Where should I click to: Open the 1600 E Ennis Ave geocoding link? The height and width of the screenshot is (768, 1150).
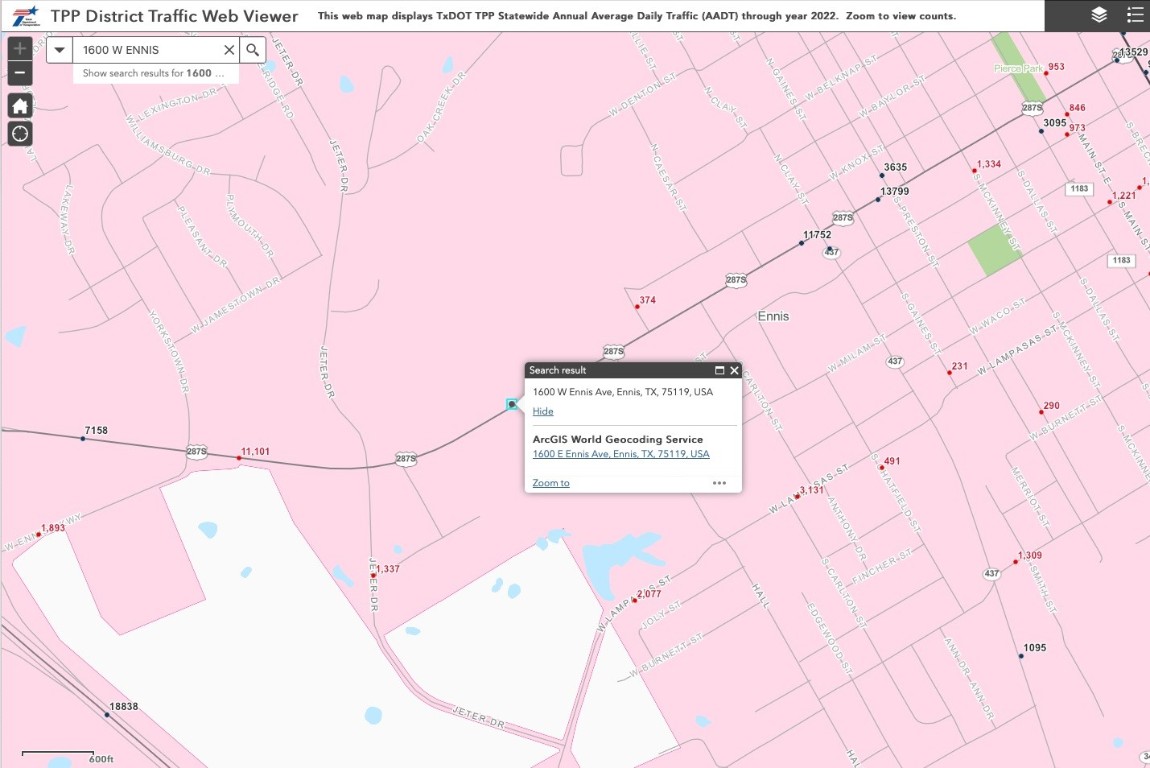coord(621,454)
